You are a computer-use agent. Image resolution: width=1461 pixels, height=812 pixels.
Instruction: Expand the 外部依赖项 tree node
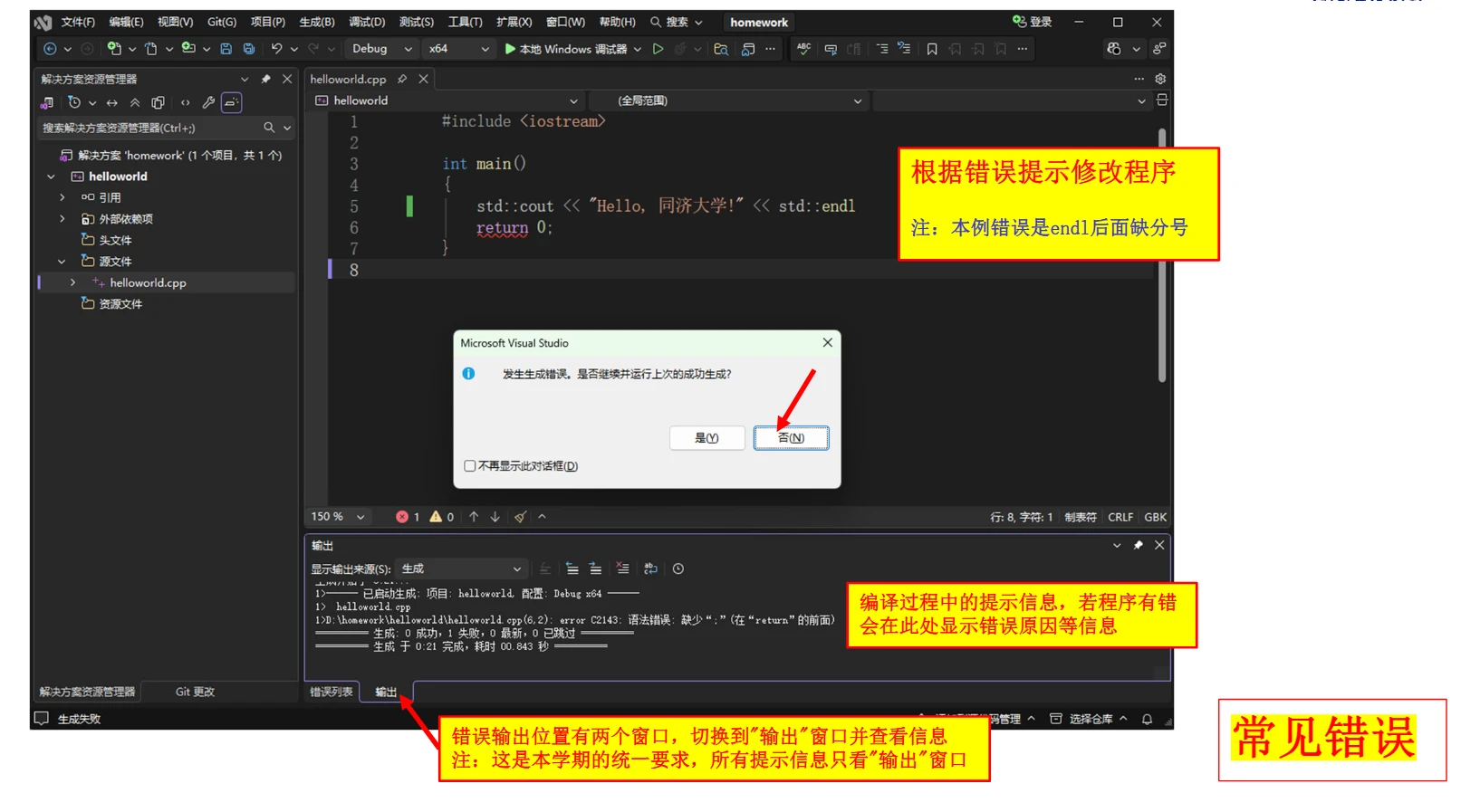click(62, 219)
